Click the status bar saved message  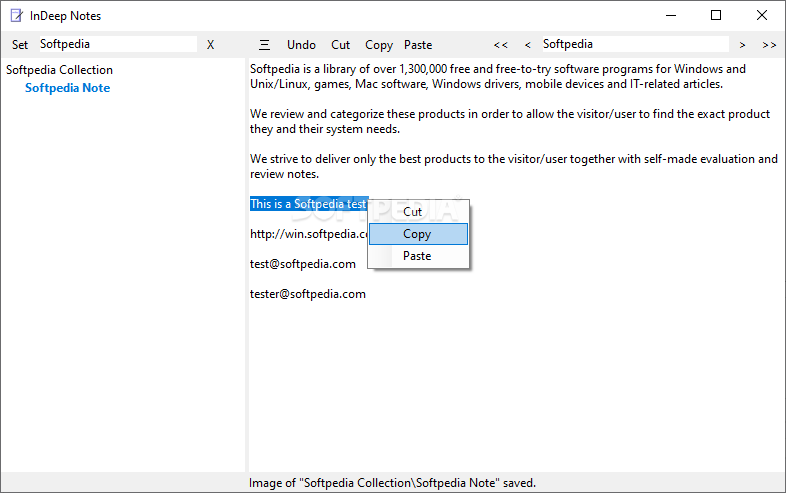click(392, 483)
